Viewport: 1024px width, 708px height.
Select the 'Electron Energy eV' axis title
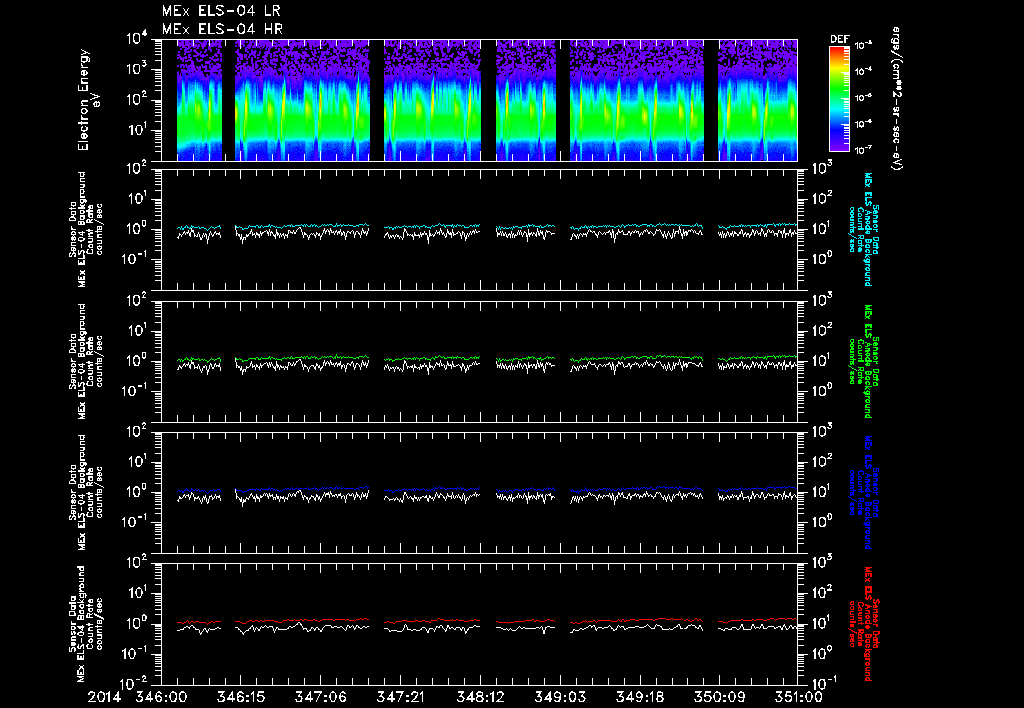(x=89, y=100)
